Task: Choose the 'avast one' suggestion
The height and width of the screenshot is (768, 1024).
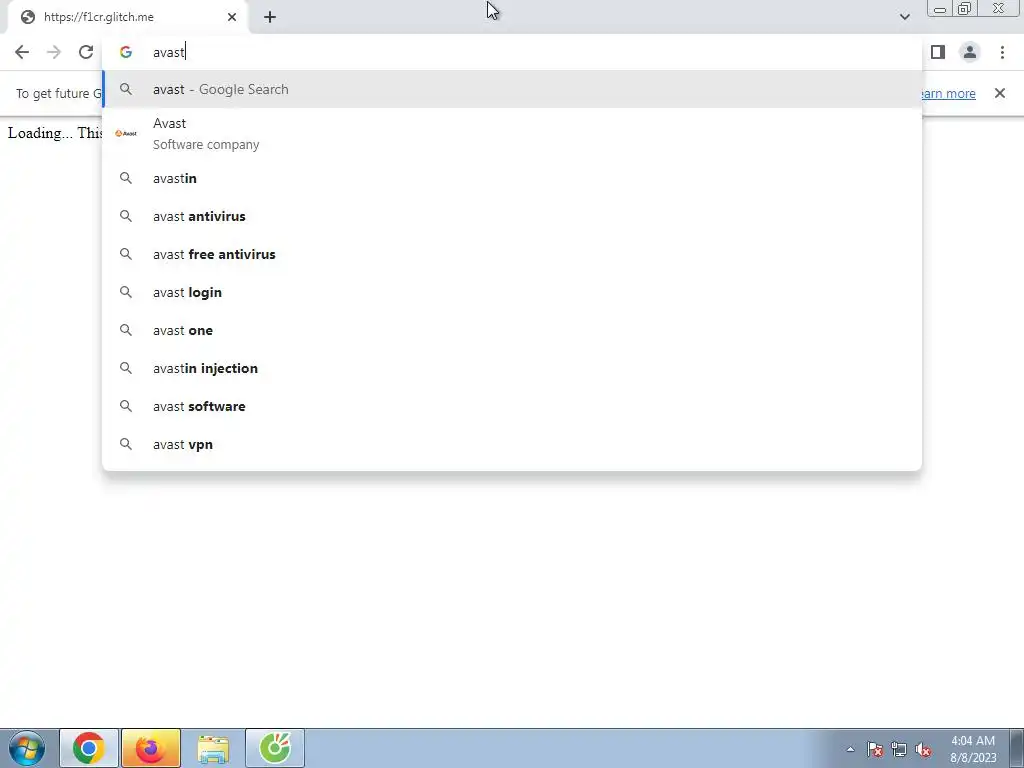Action: pos(512,330)
